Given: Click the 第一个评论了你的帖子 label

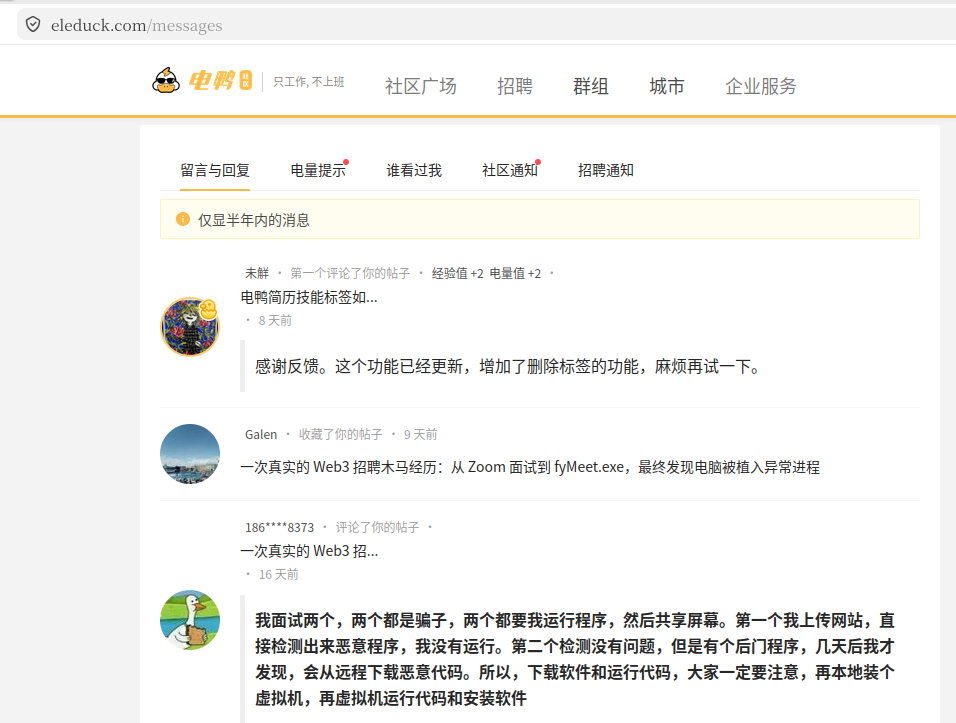Looking at the screenshot, I should [350, 273].
